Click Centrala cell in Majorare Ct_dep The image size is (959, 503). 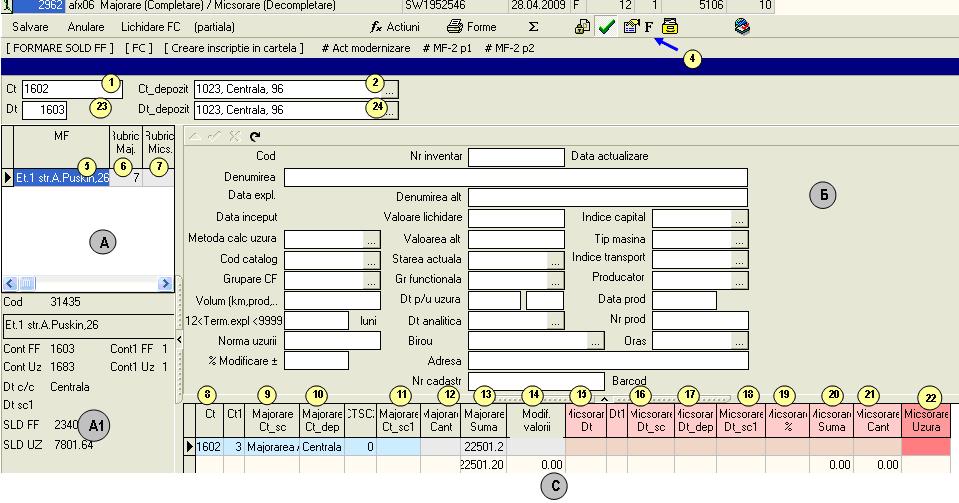pos(322,447)
